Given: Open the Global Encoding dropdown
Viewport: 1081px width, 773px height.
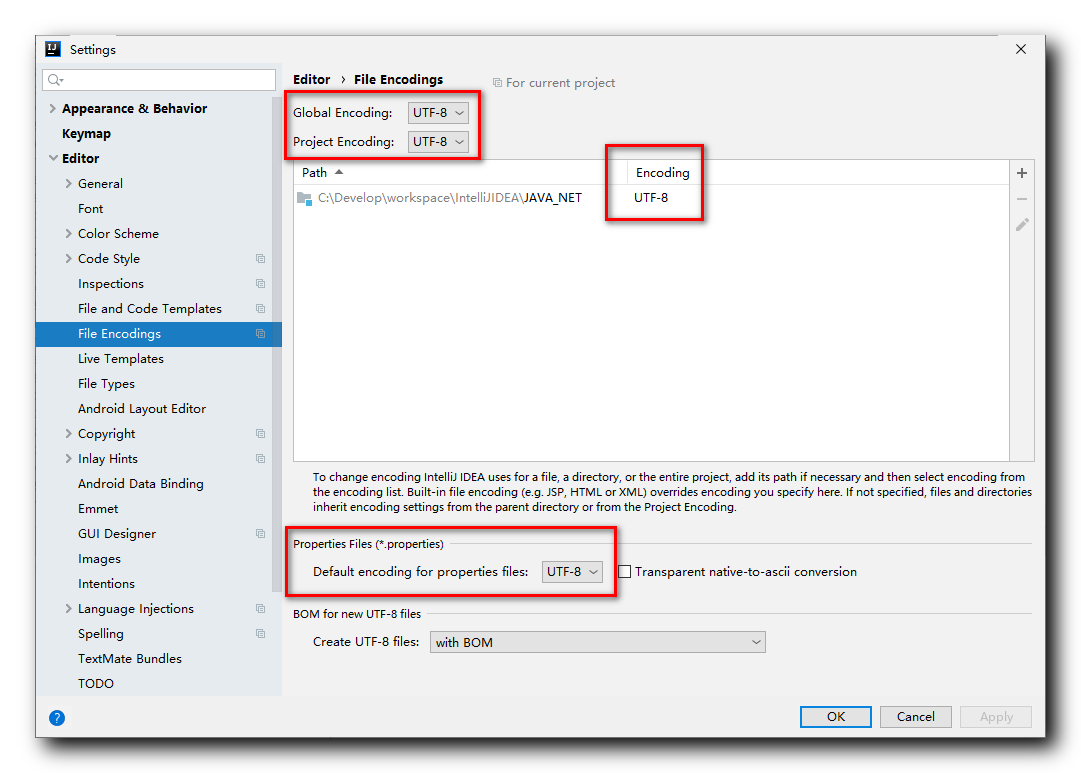Looking at the screenshot, I should pos(438,112).
